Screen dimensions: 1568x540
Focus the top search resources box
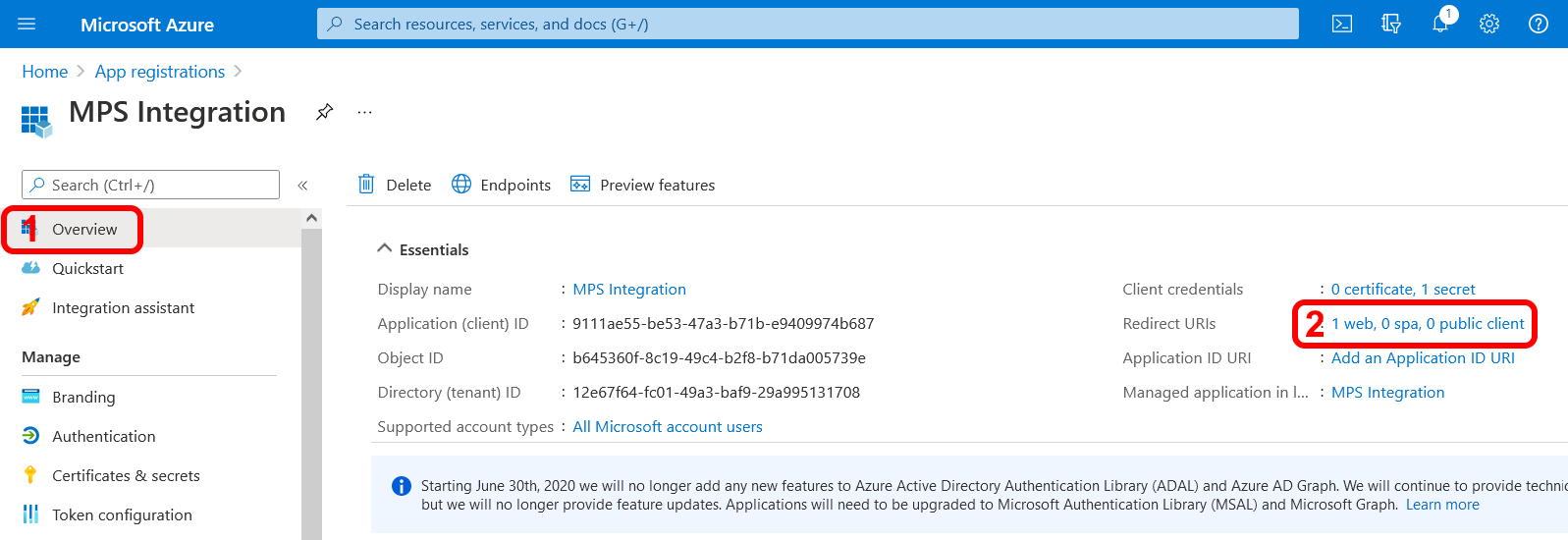(807, 24)
